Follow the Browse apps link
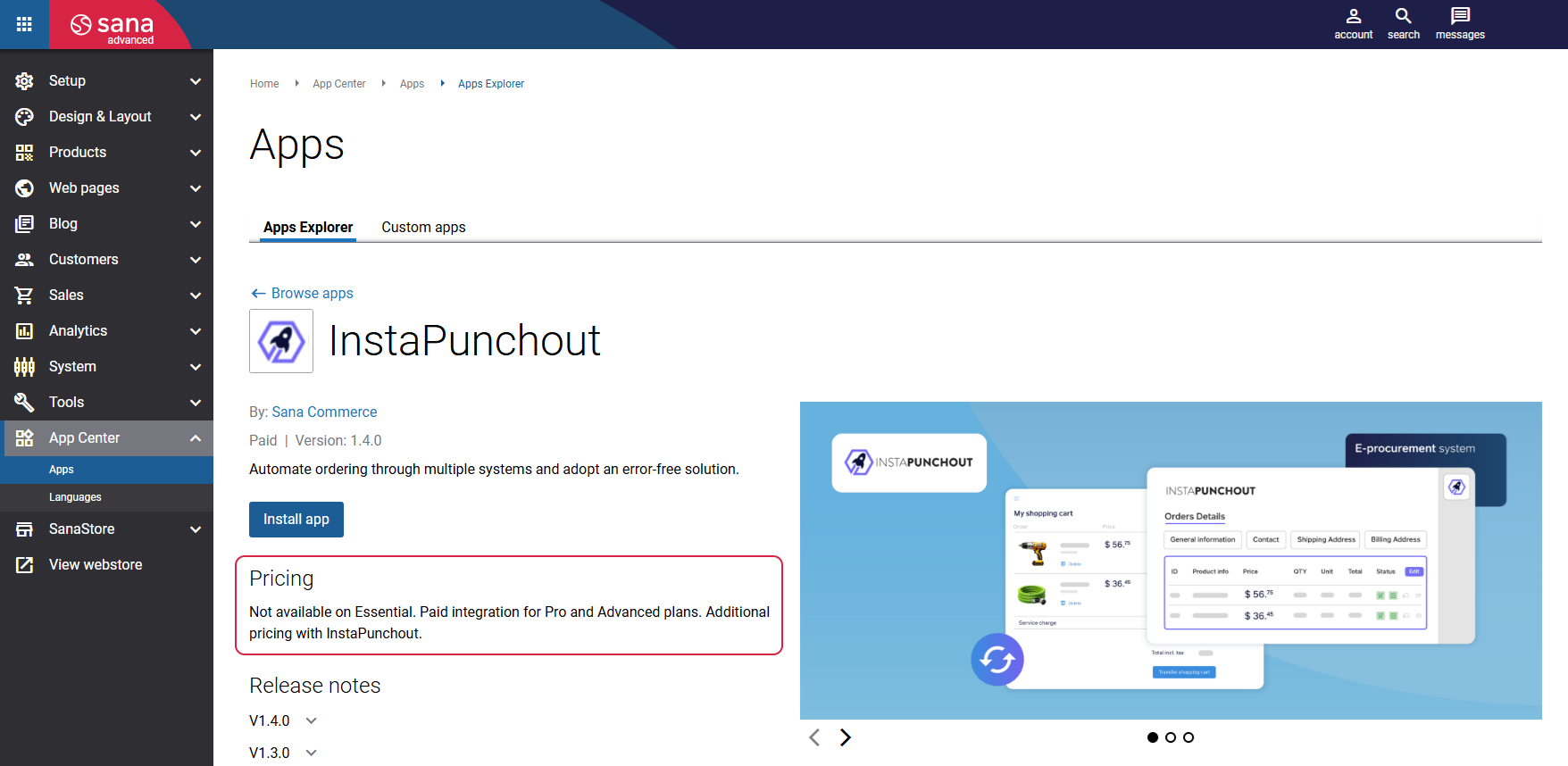This screenshot has width=1568, height=766. pyautogui.click(x=313, y=294)
